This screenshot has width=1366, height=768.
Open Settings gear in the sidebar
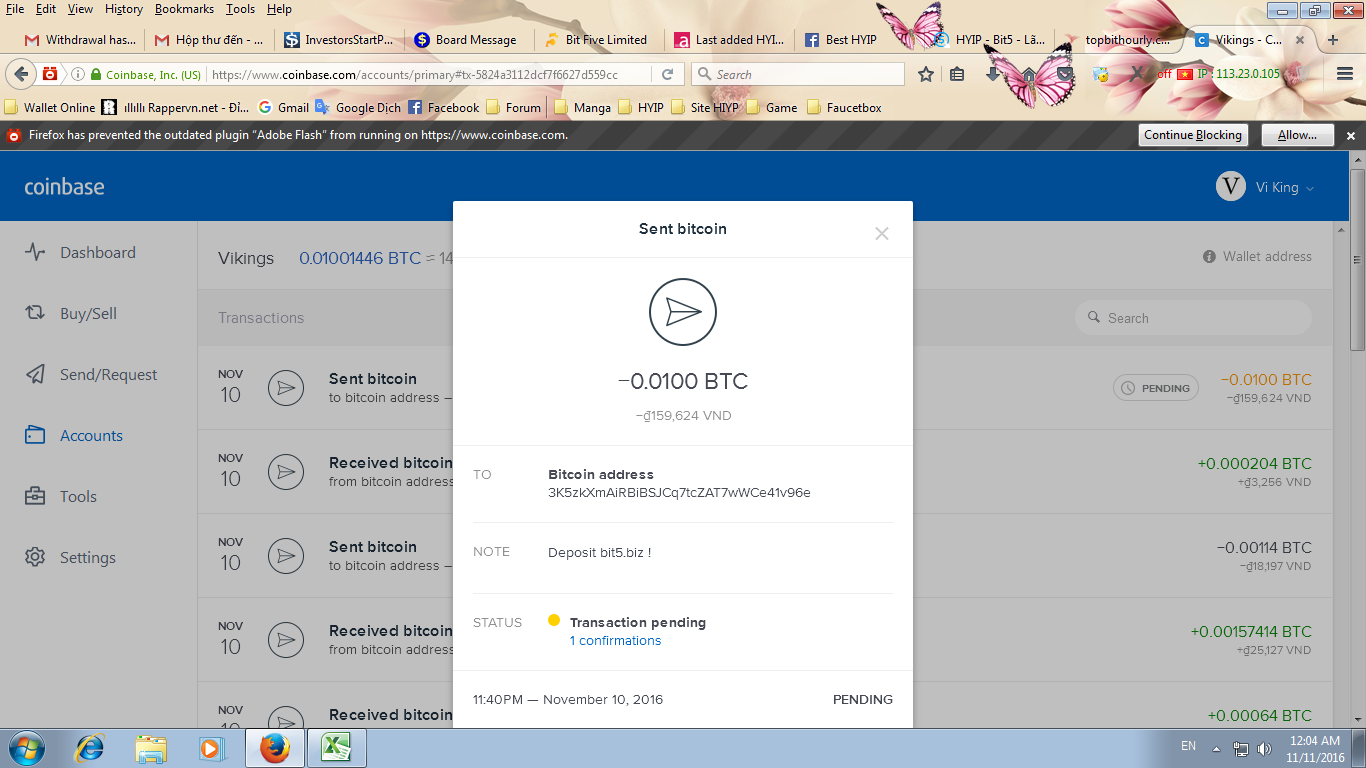tap(36, 558)
